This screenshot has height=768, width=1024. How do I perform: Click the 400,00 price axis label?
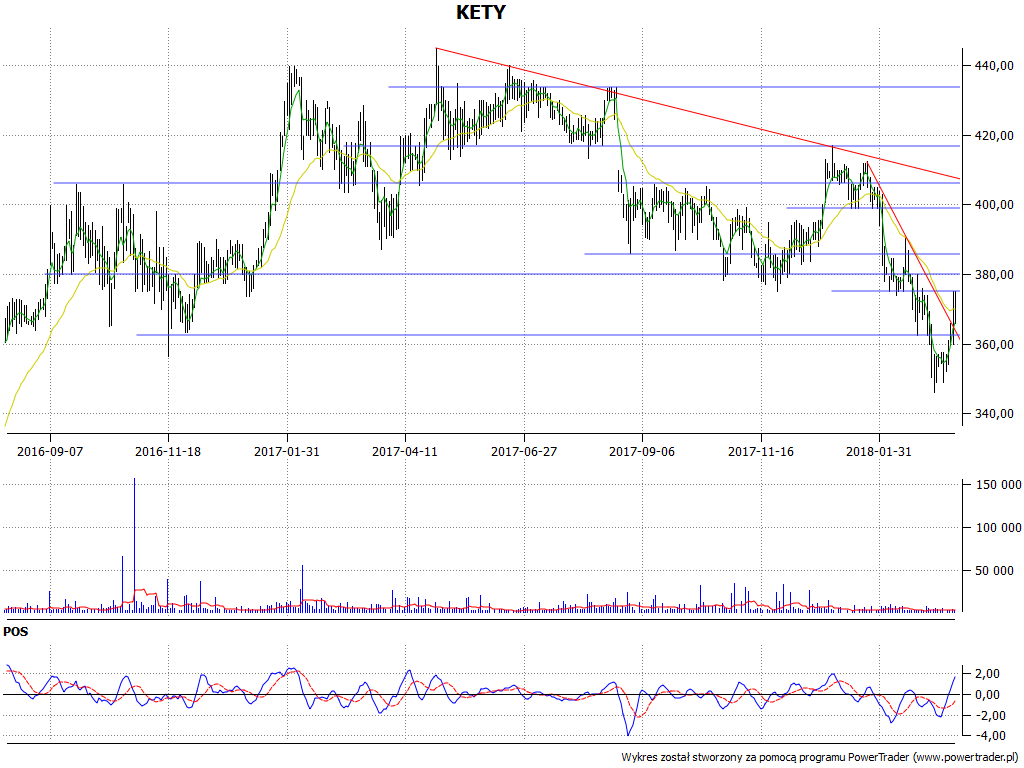pos(993,204)
